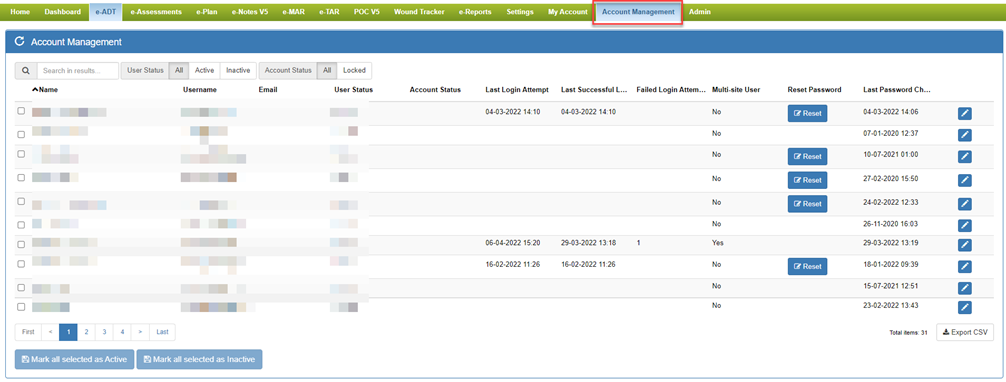Go to the Settings tab
This screenshot has width=1006, height=382.
[520, 12]
